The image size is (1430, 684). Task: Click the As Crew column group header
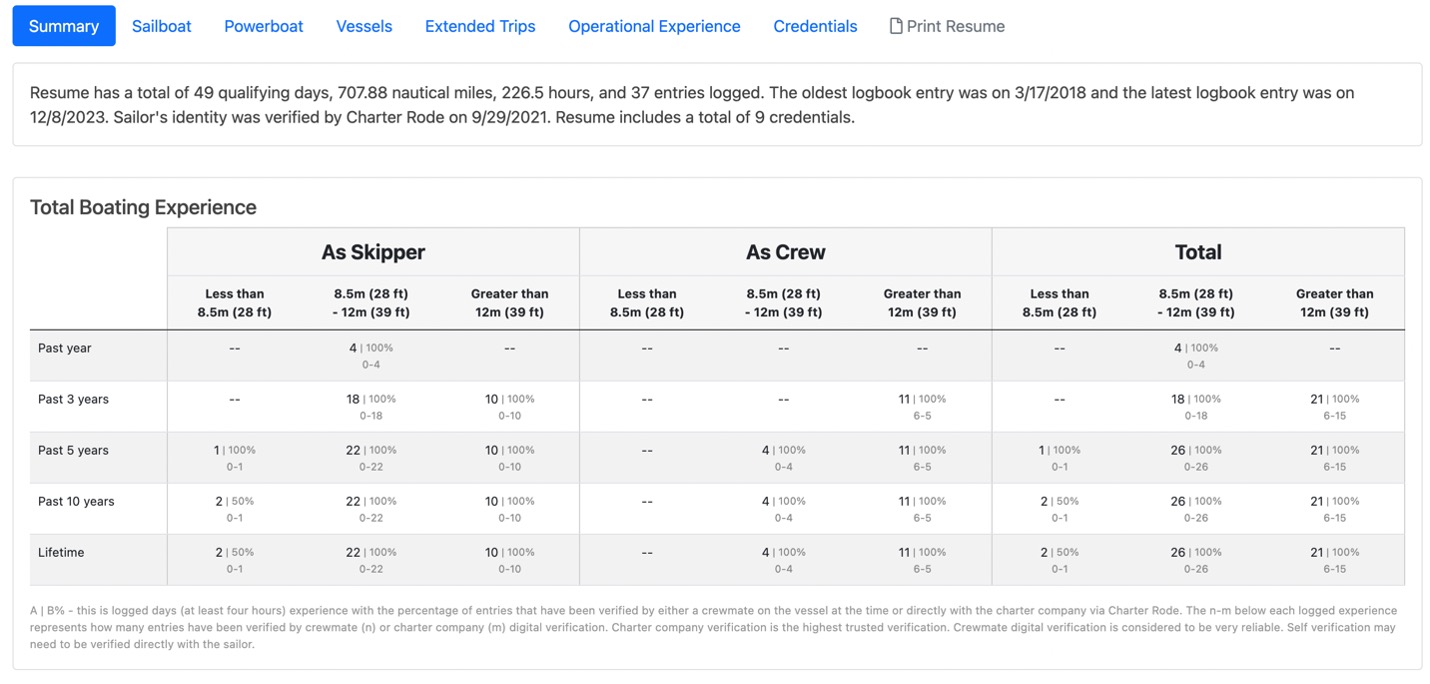786,252
